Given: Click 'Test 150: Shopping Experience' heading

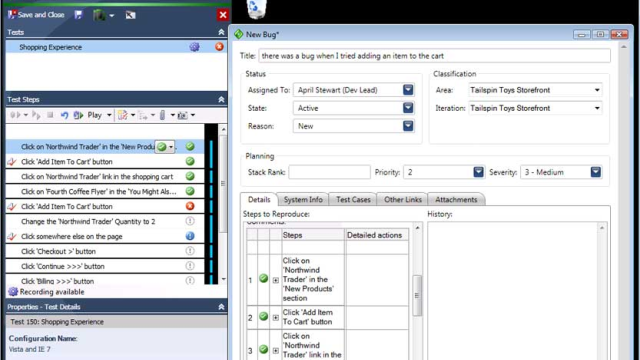Looking at the screenshot, I should point(57,322).
